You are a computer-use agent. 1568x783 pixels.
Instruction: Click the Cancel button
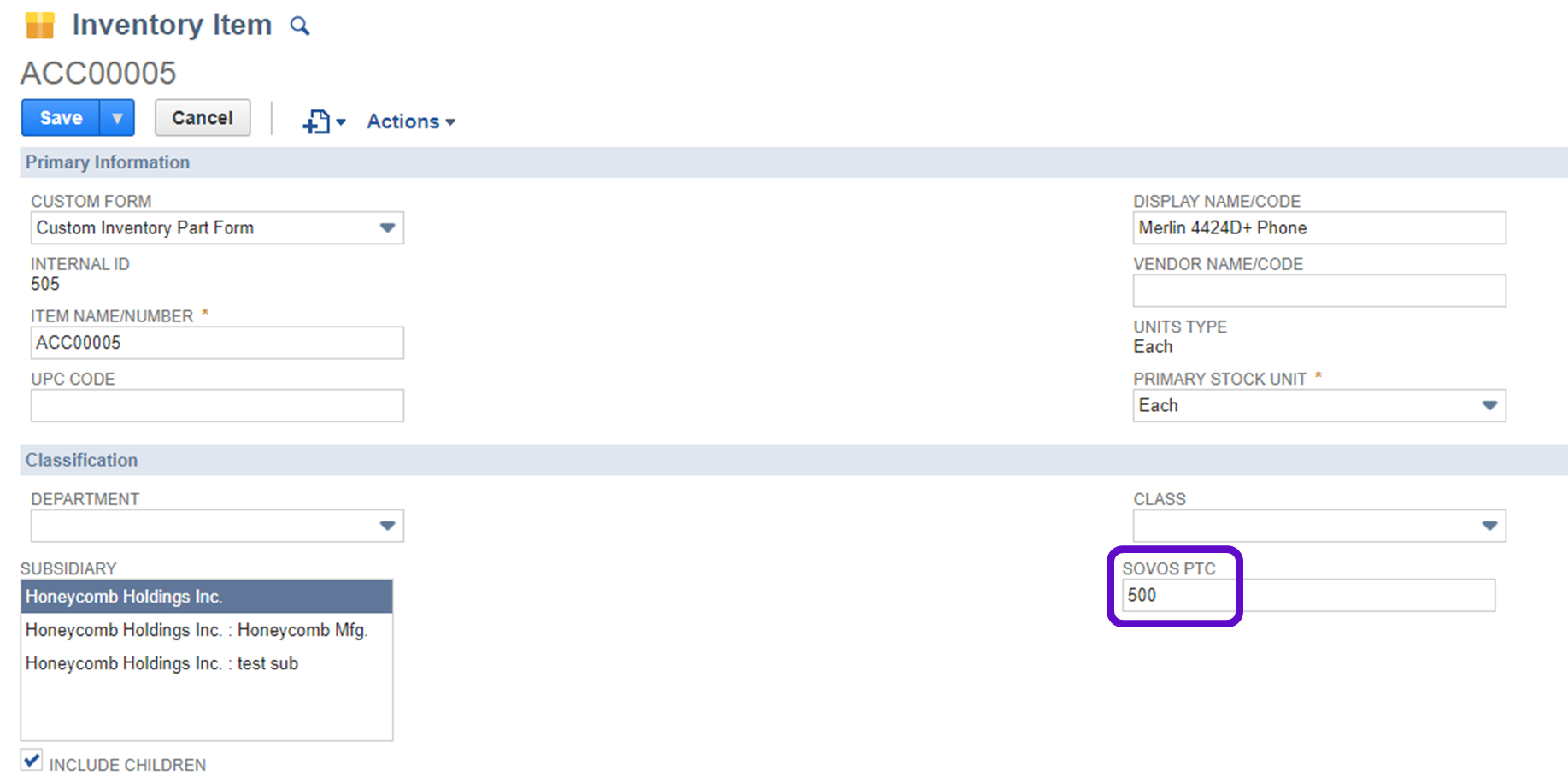[x=203, y=118]
